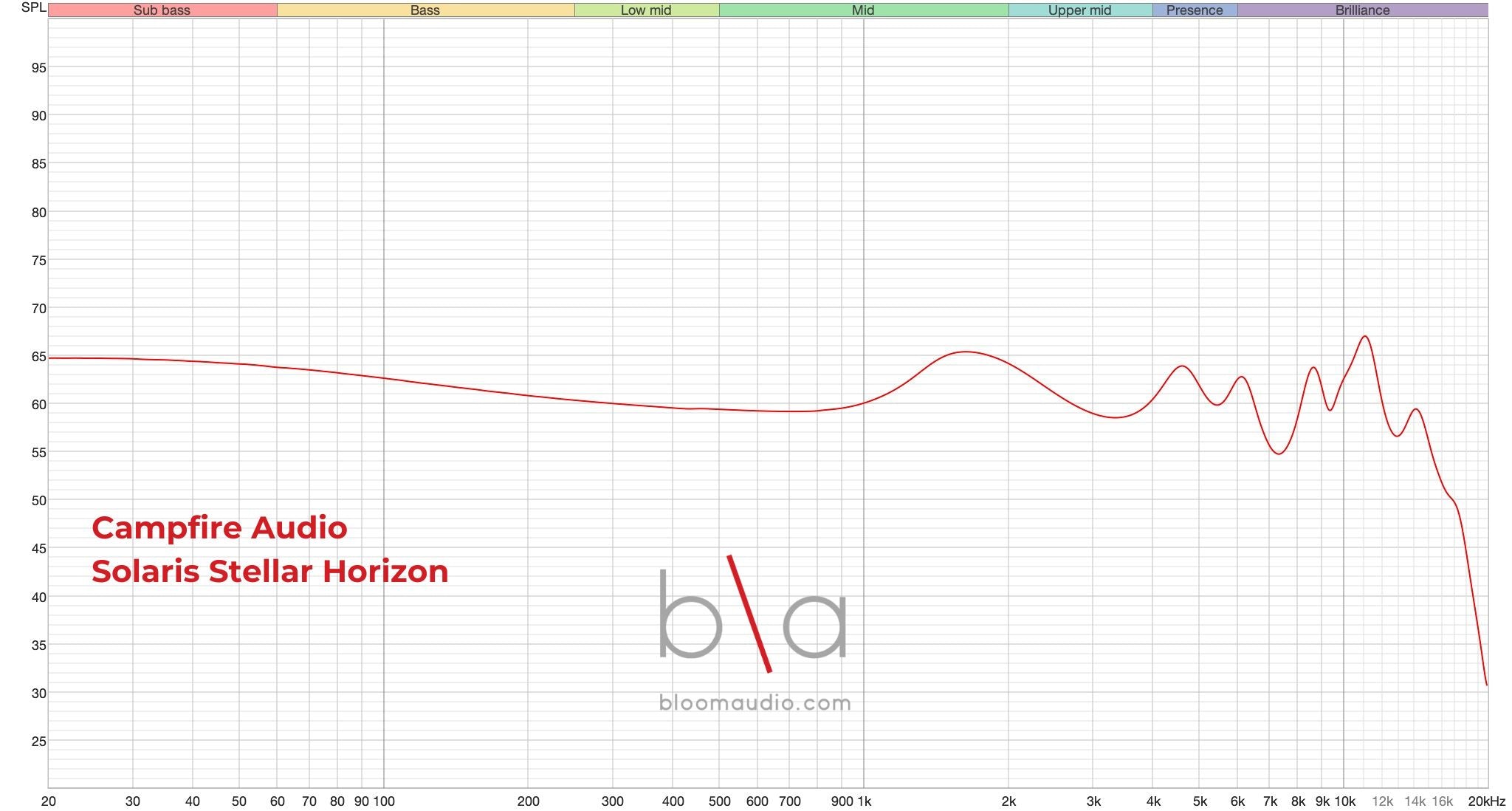
Task: Click the 8k frequency axis label
Action: 1298,801
